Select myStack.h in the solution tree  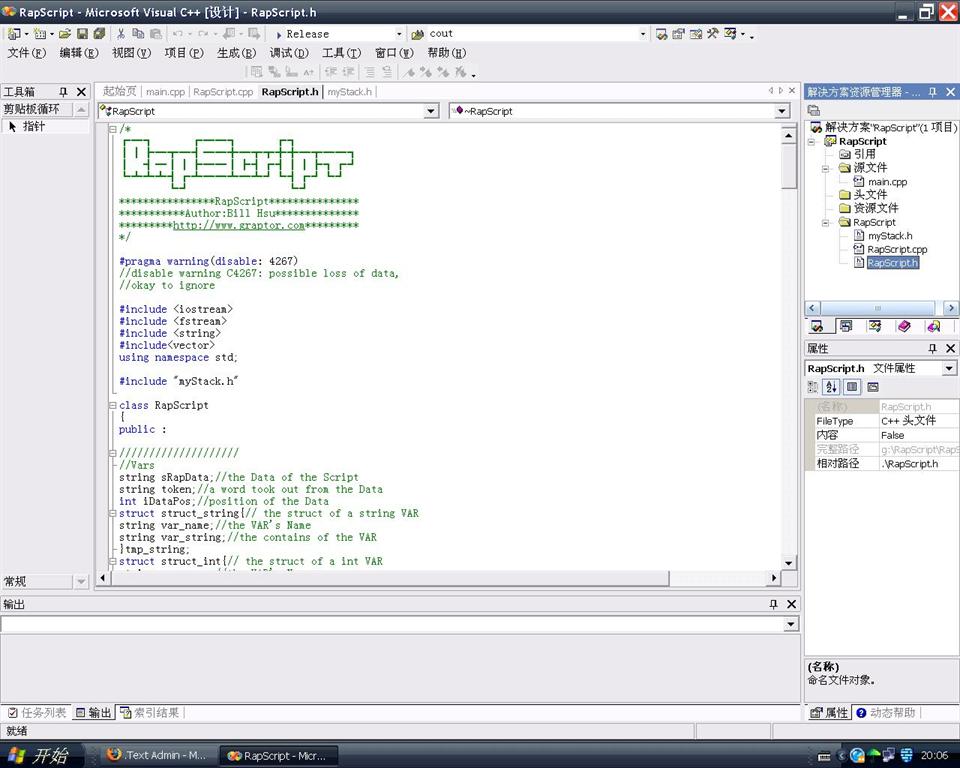[x=890, y=236]
